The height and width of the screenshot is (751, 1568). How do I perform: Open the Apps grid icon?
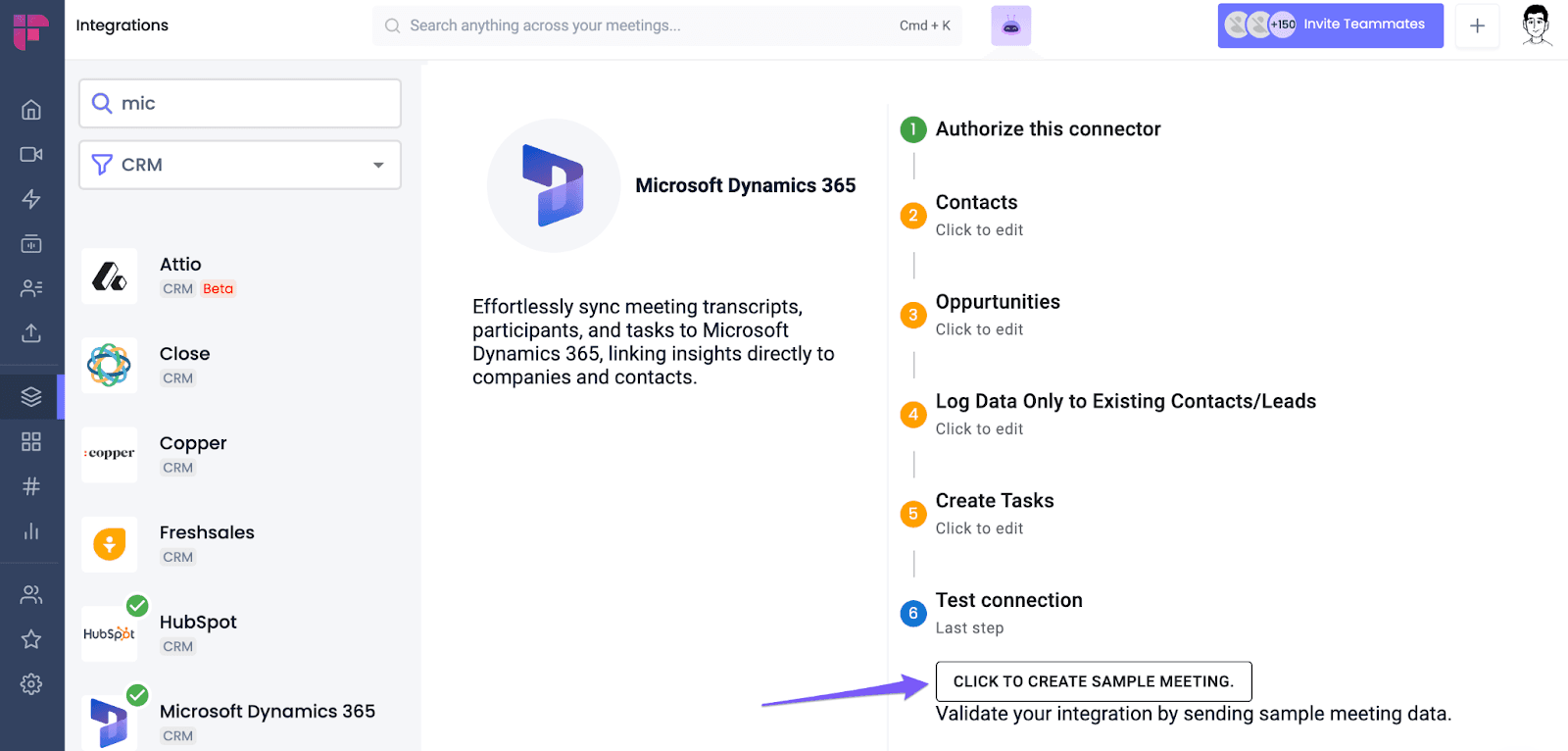pos(31,441)
